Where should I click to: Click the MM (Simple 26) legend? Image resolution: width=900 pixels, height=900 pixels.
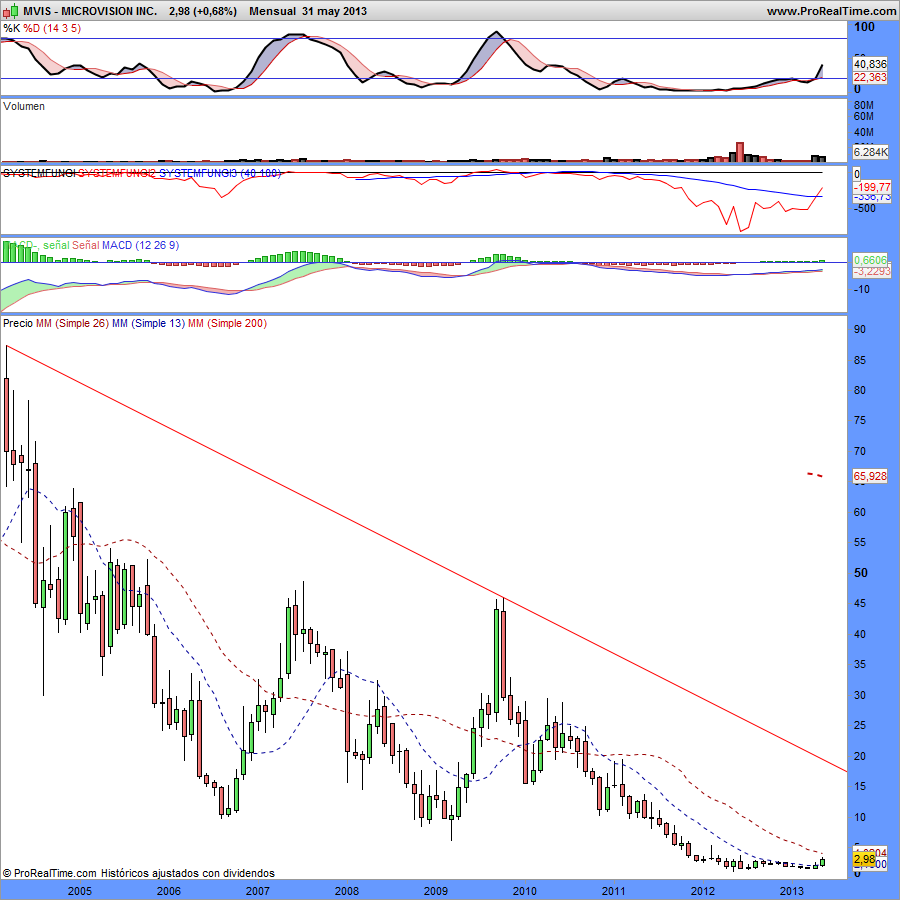click(72, 323)
